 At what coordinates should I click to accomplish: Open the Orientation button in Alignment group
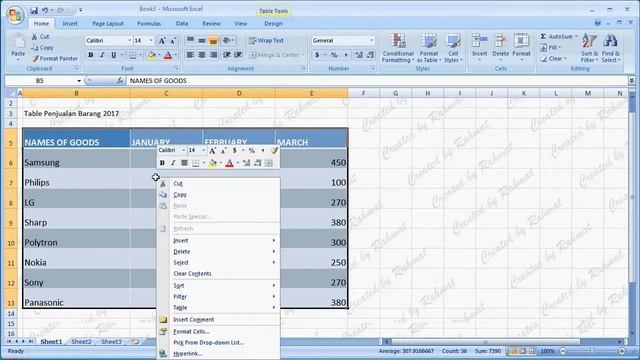click(228, 40)
